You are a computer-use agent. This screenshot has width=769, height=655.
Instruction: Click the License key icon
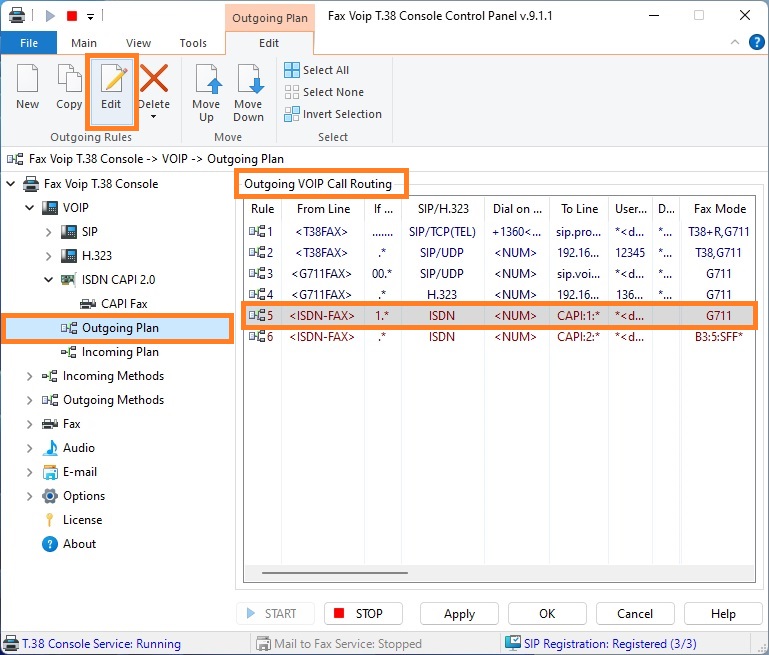(50, 520)
